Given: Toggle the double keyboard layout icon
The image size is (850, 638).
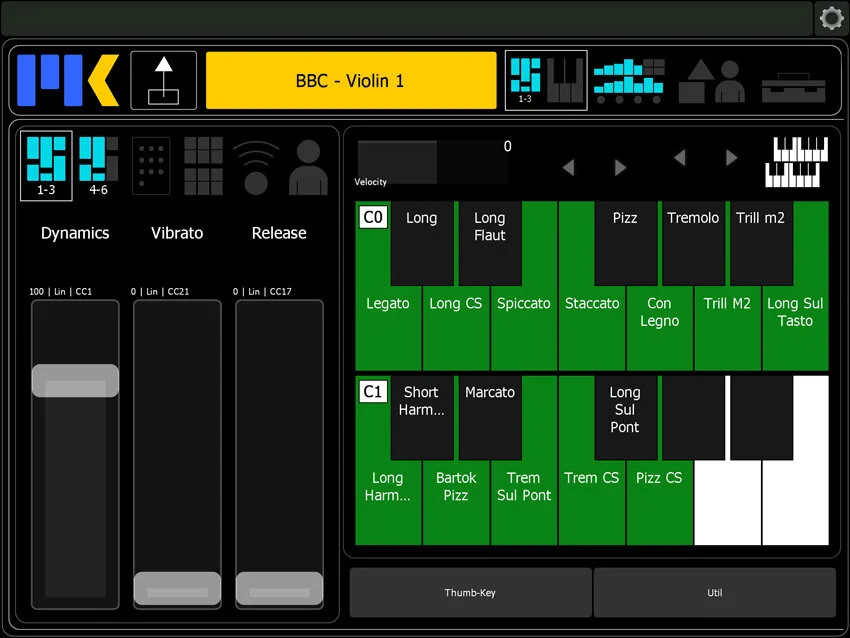Looking at the screenshot, I should (796, 162).
